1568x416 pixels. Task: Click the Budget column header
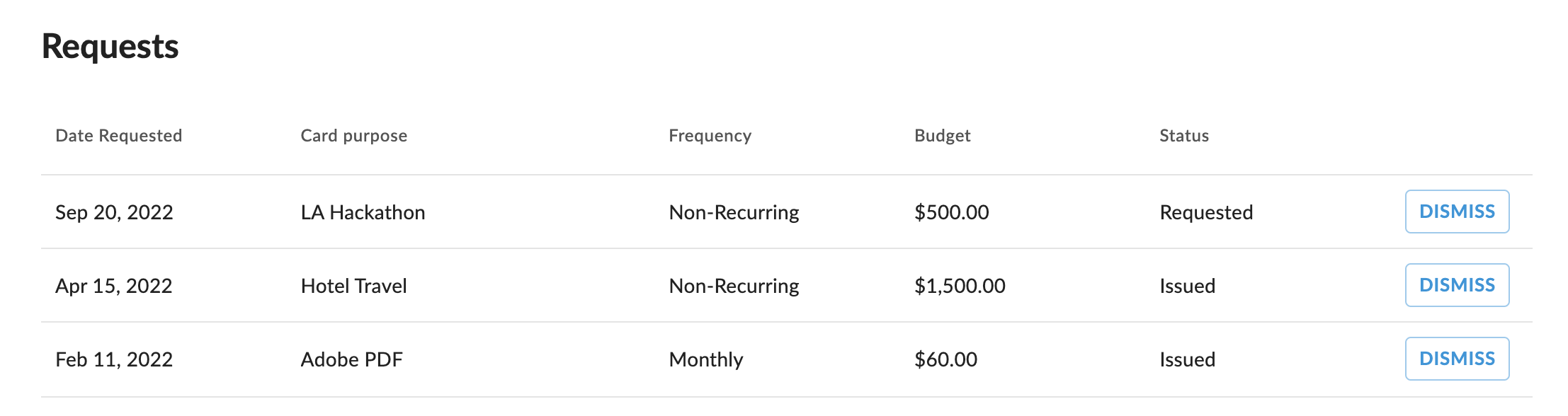tap(942, 136)
